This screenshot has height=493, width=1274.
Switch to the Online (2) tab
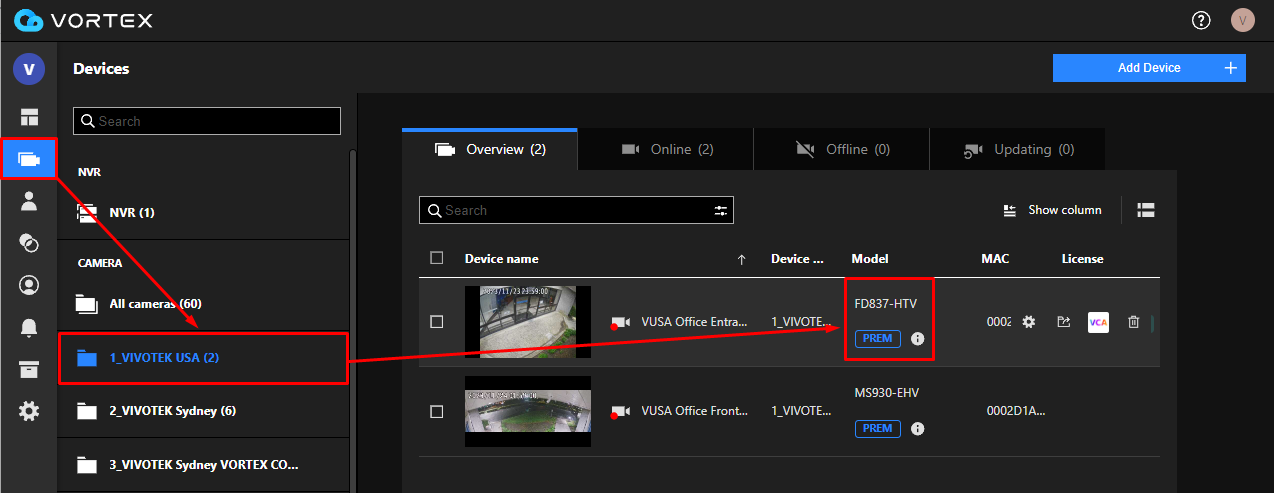click(666, 150)
